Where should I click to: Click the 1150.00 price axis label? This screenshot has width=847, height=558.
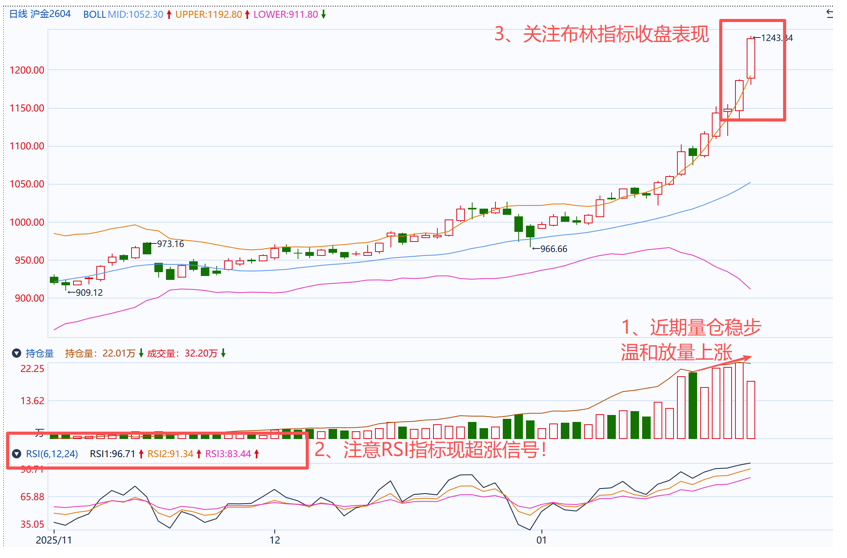coord(27,108)
